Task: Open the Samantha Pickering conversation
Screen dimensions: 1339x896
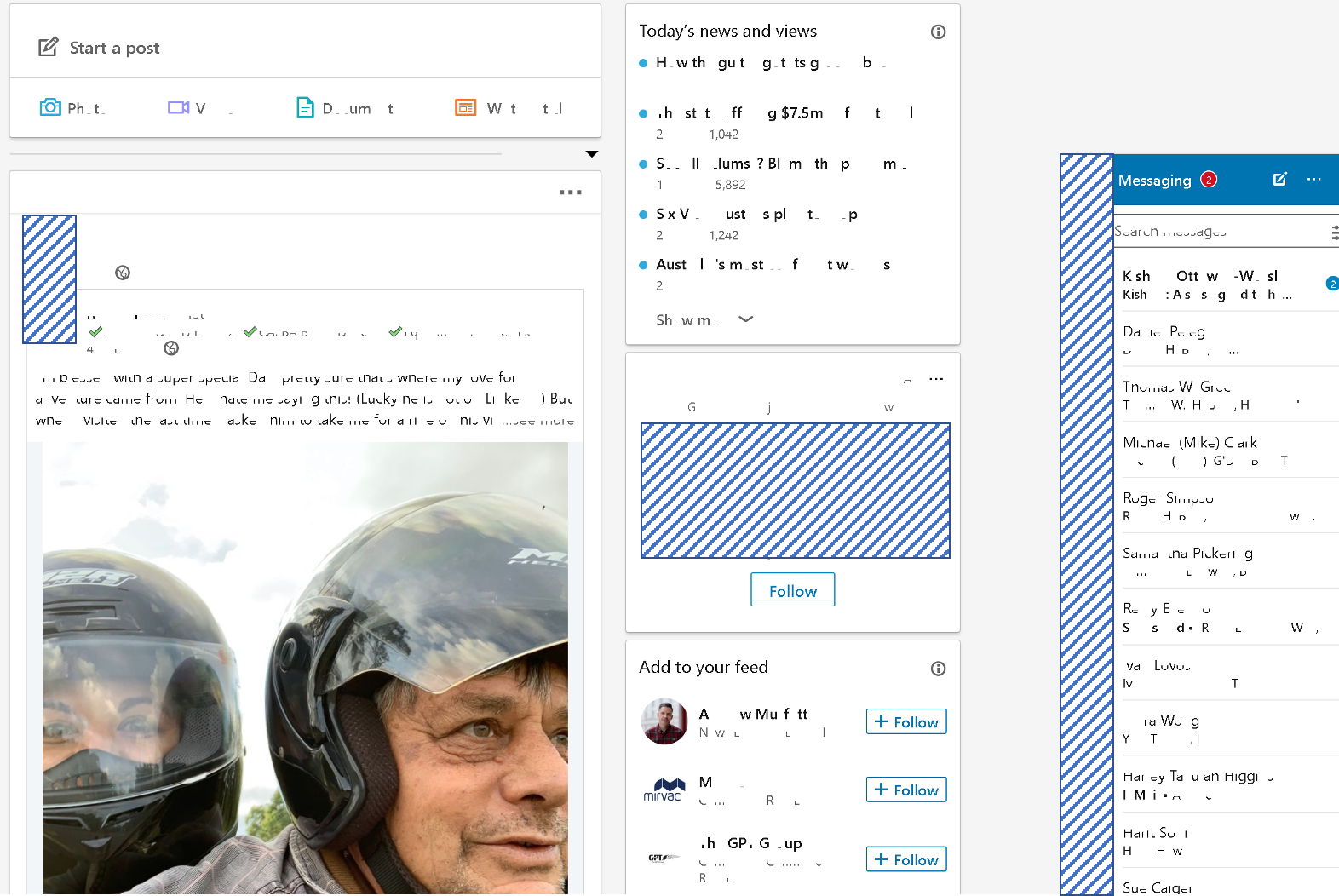Action: pyautogui.click(x=1227, y=561)
